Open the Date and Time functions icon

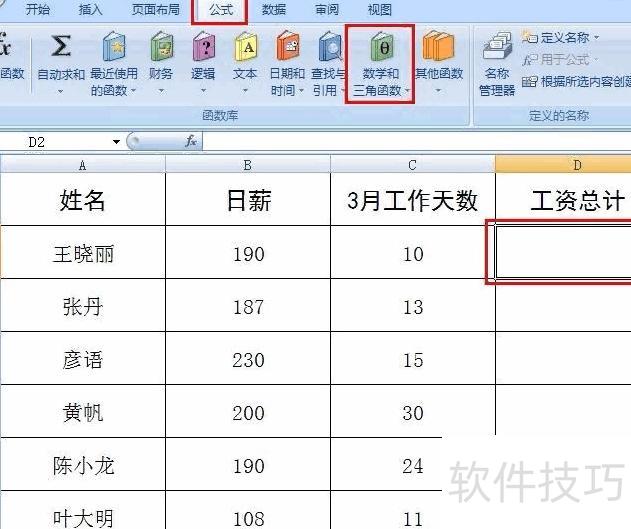[x=288, y=46]
